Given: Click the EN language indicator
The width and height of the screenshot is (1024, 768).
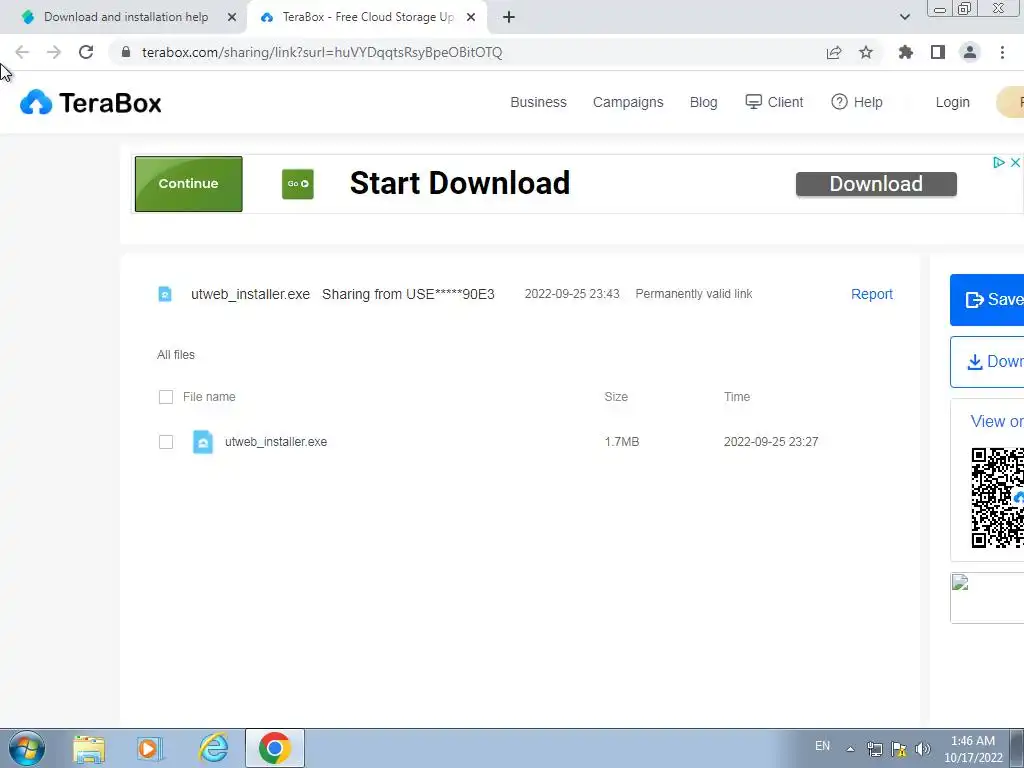Looking at the screenshot, I should [x=822, y=746].
